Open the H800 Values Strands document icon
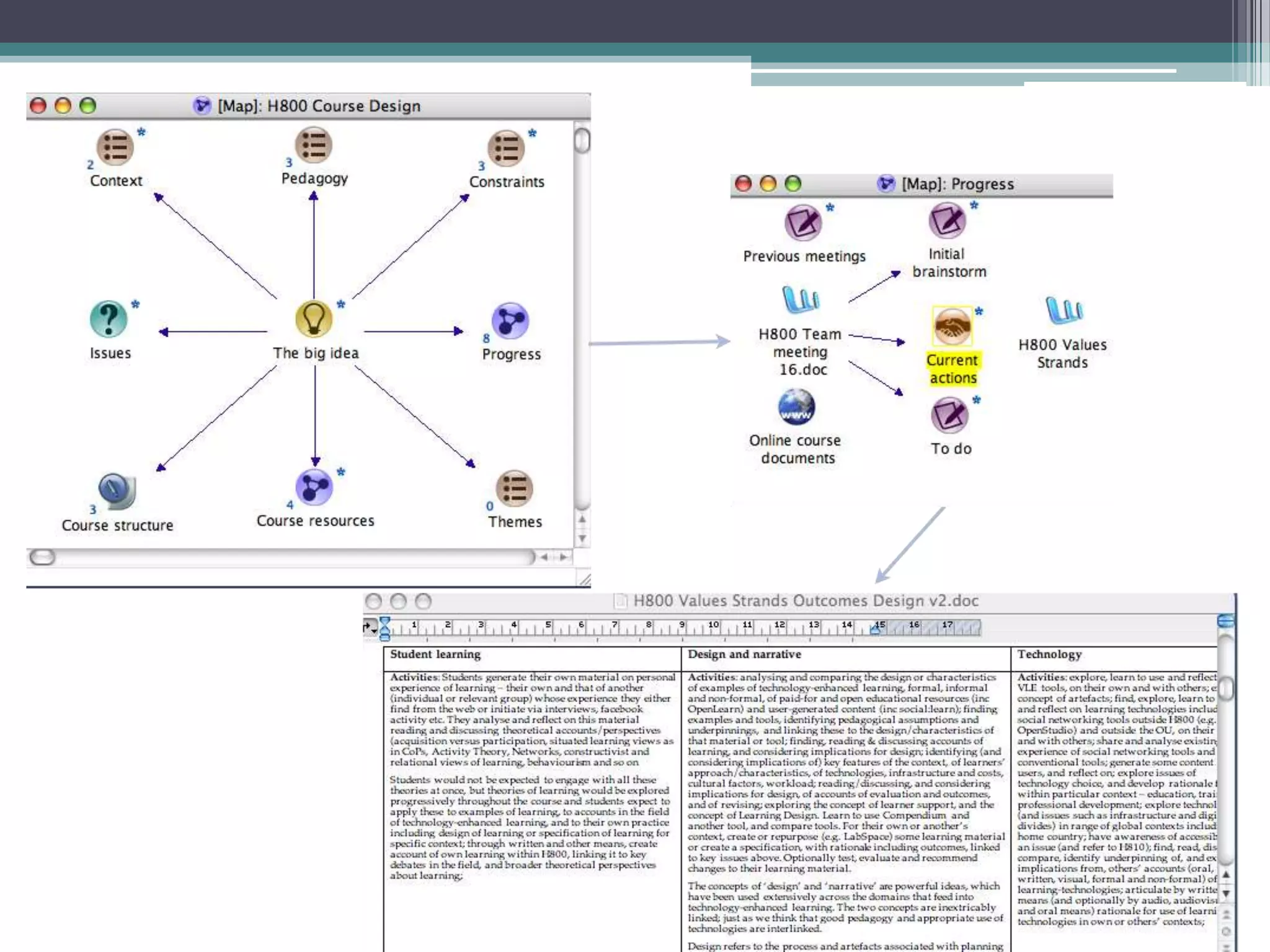The width and height of the screenshot is (1270, 952). coord(1064,310)
